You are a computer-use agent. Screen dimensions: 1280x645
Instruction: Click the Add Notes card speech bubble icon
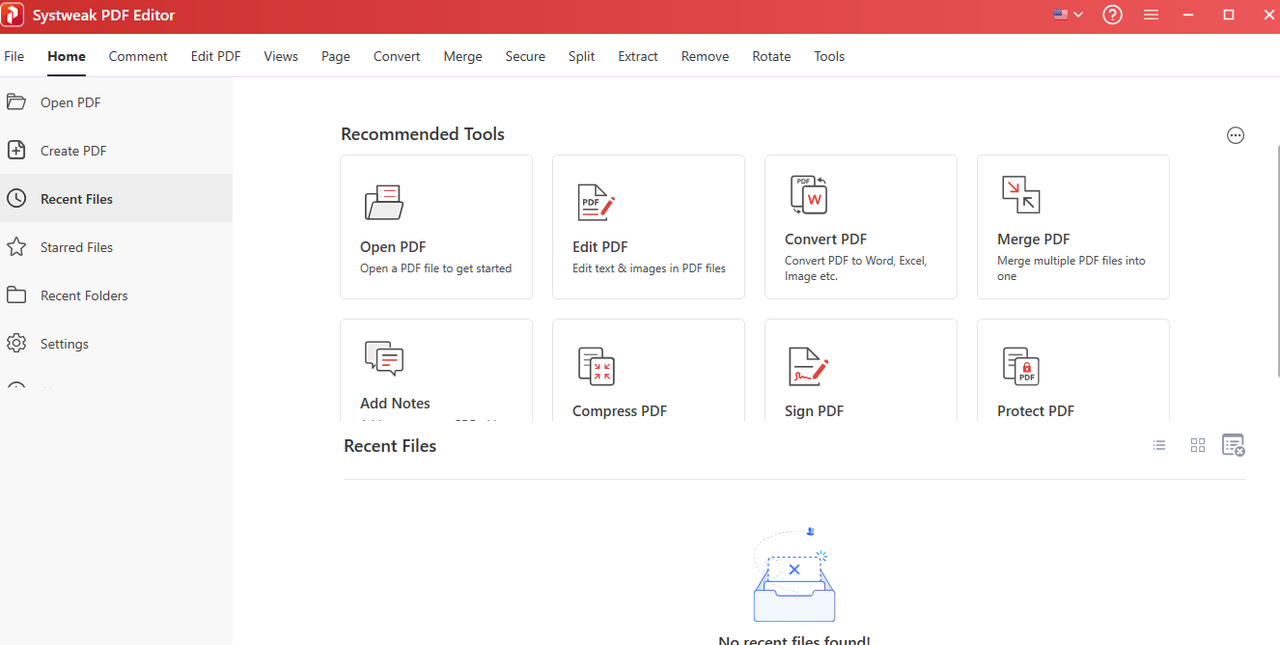point(384,358)
